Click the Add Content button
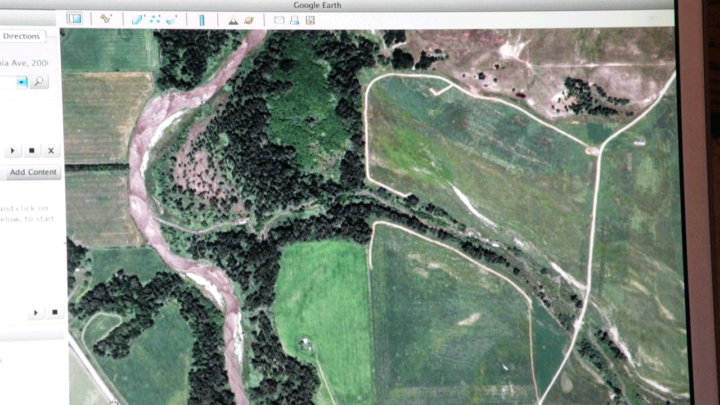This screenshot has height=405, width=720. [x=33, y=172]
